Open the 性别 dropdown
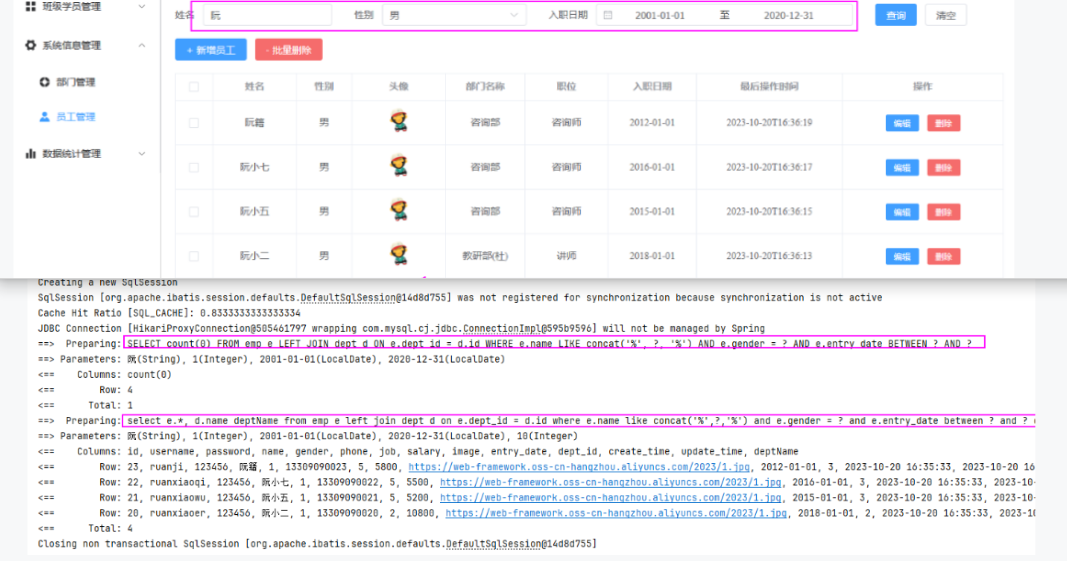 pyautogui.click(x=454, y=16)
